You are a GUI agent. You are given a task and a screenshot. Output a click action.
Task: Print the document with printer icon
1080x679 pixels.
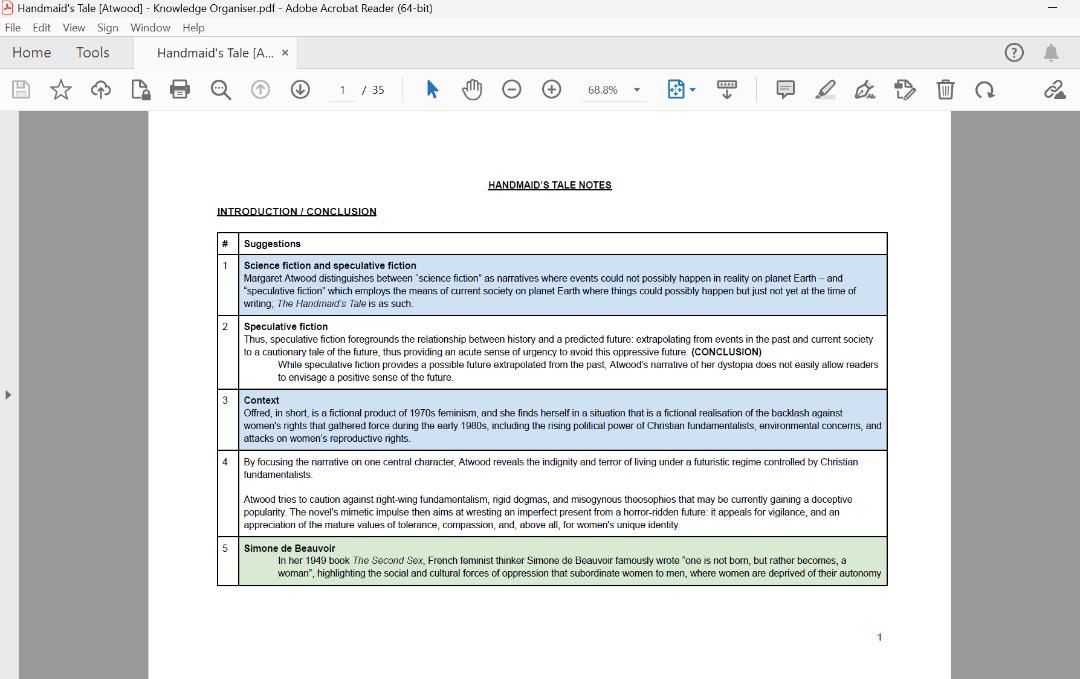pyautogui.click(x=180, y=90)
